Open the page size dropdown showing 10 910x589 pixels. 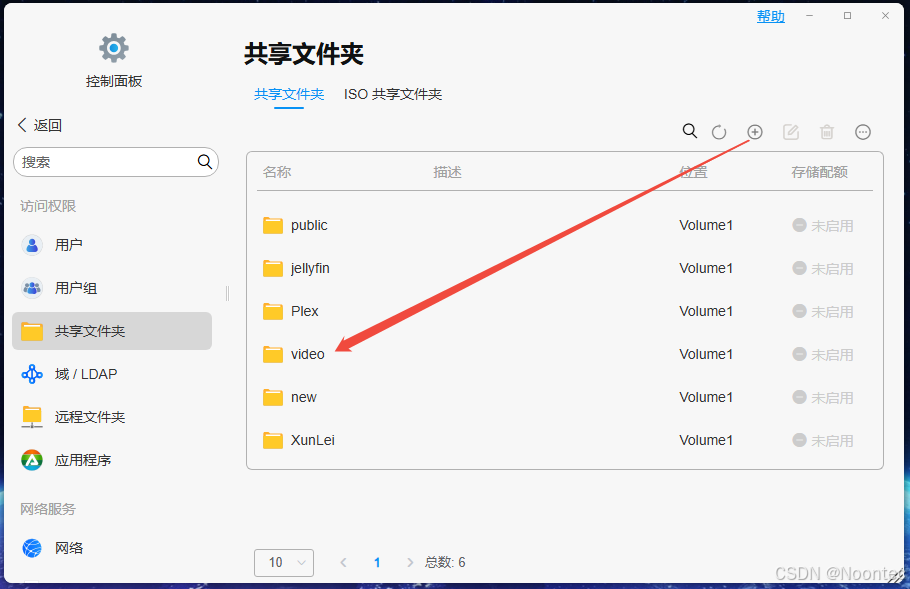tap(284, 562)
